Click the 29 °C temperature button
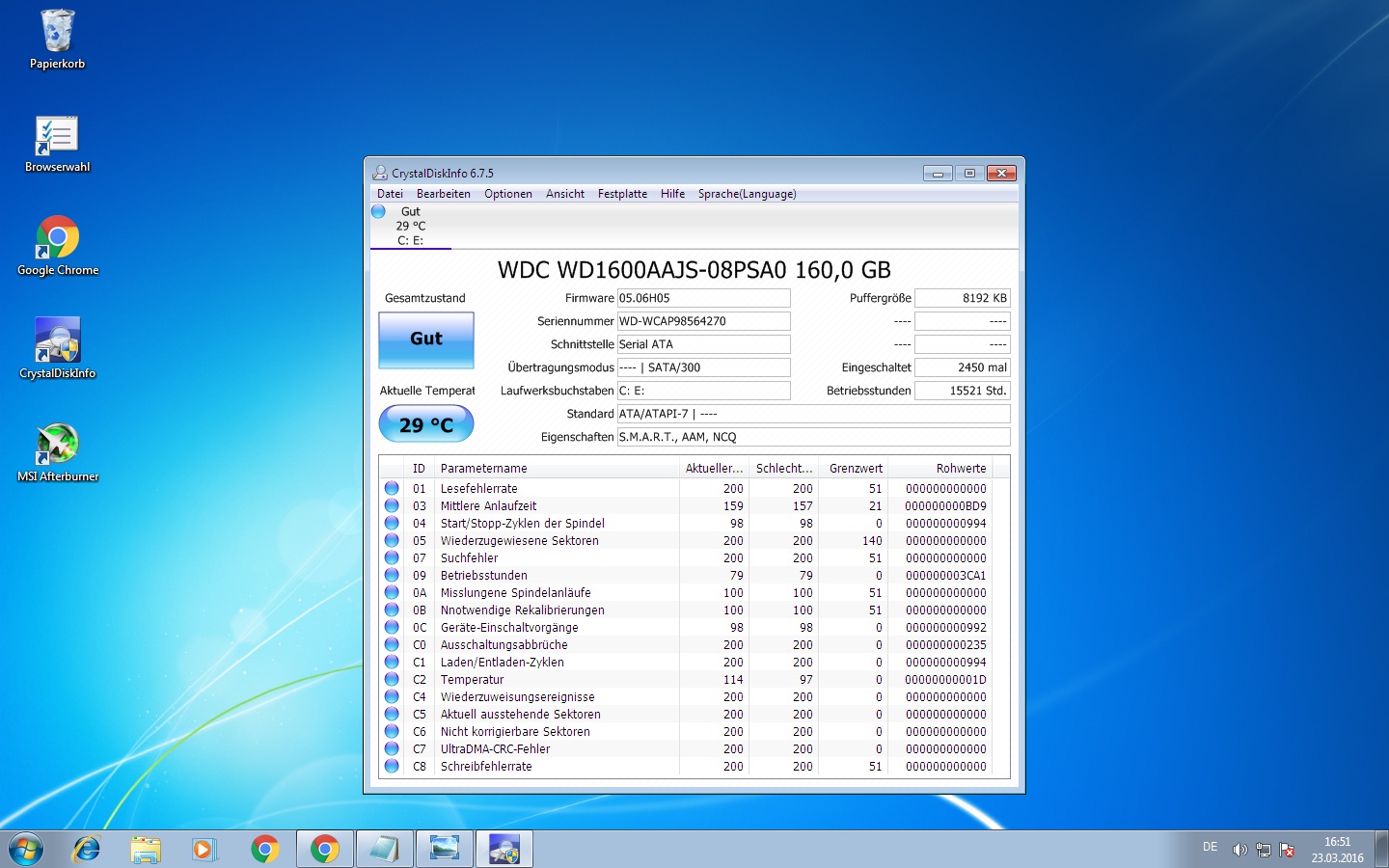The image size is (1389, 868). (426, 424)
